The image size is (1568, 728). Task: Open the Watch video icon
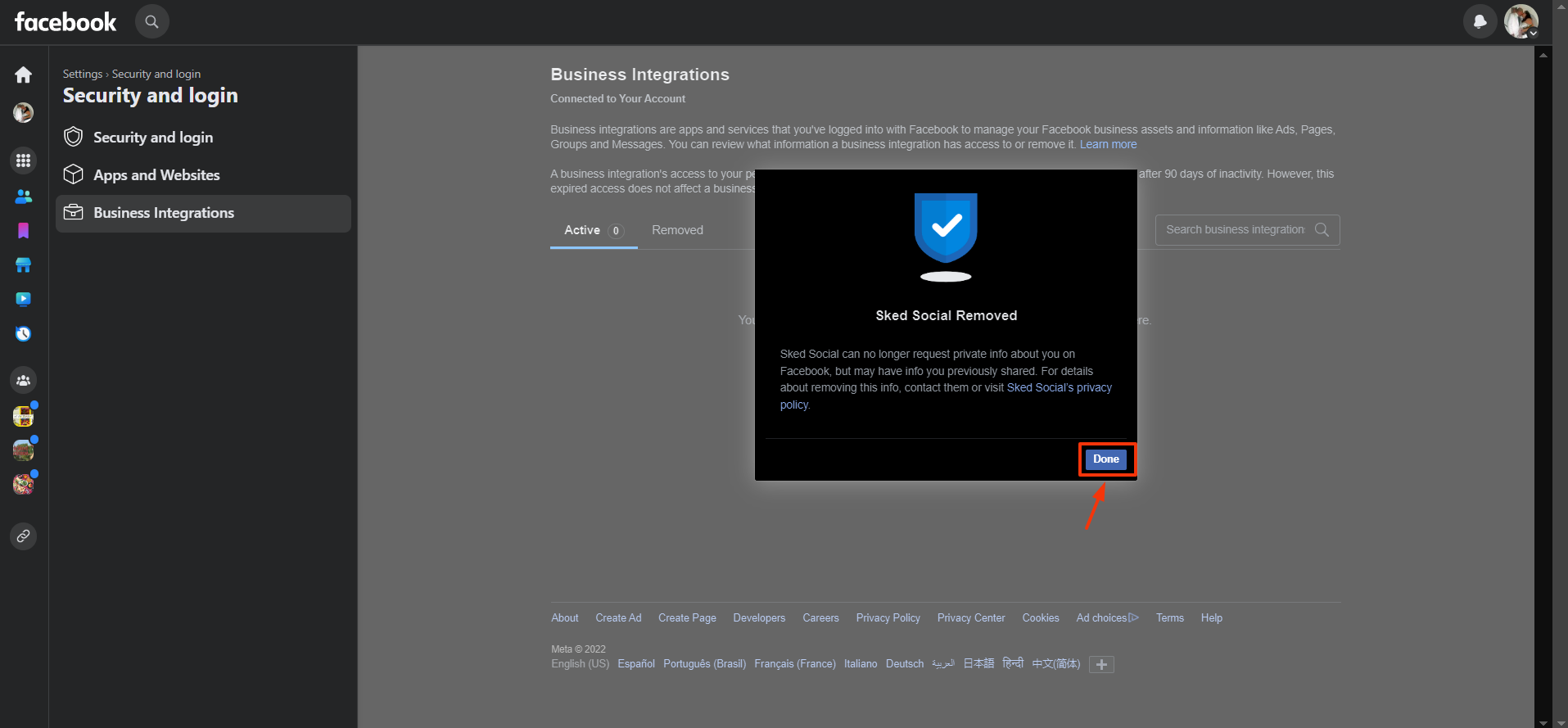click(23, 300)
